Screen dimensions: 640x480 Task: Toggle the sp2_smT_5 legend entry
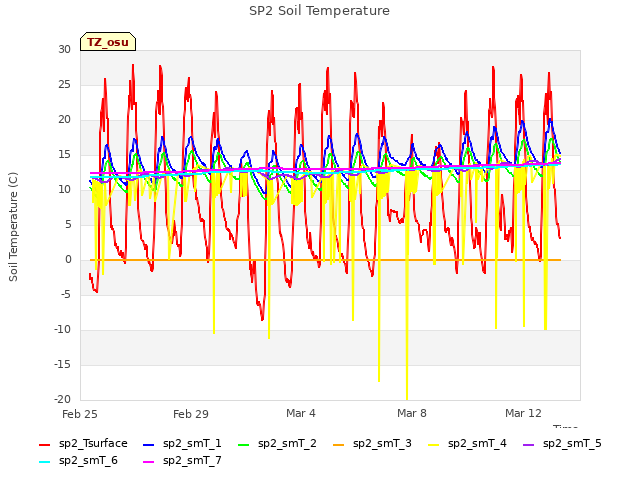tap(562, 444)
